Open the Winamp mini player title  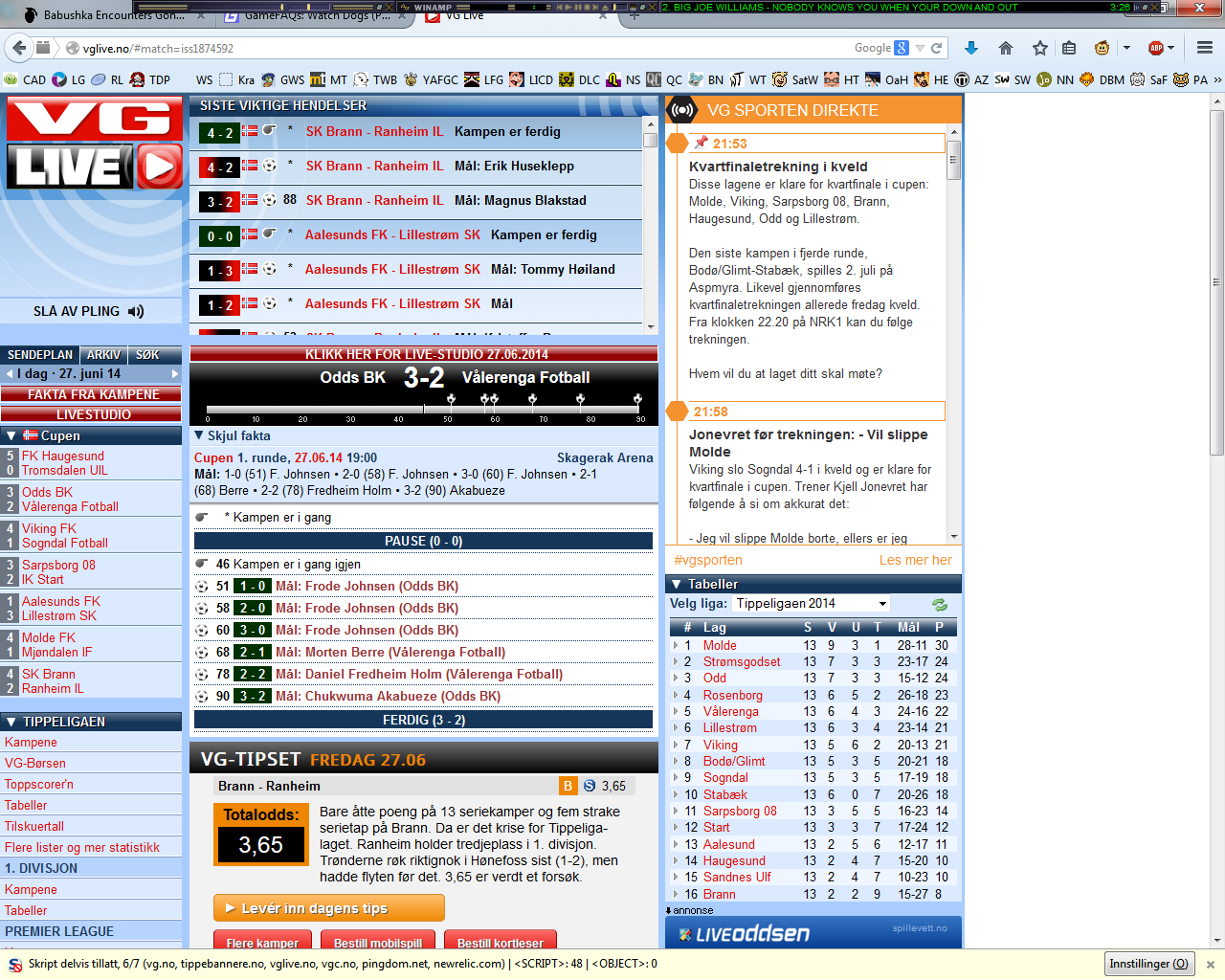pyautogui.click(x=433, y=7)
